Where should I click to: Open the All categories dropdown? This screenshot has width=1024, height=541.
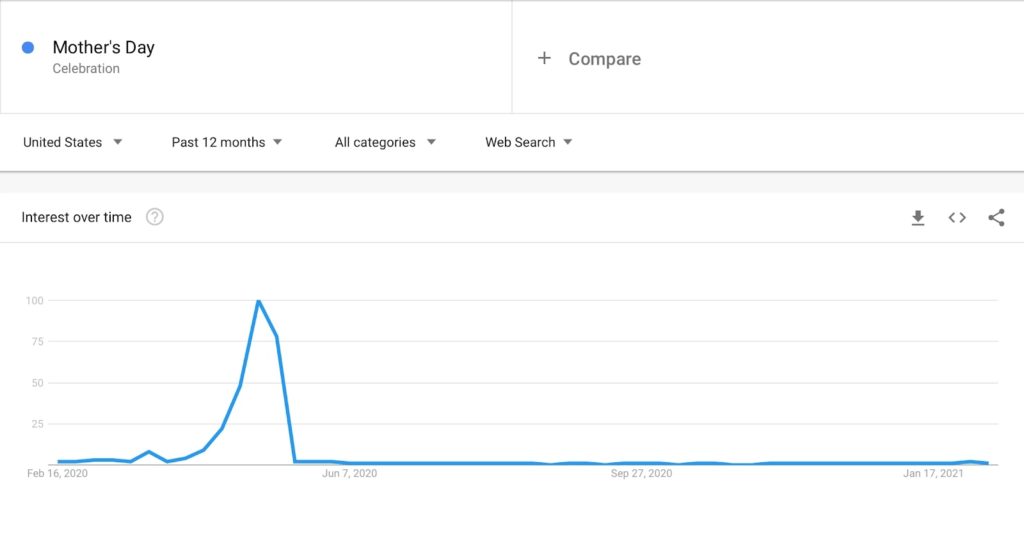385,142
